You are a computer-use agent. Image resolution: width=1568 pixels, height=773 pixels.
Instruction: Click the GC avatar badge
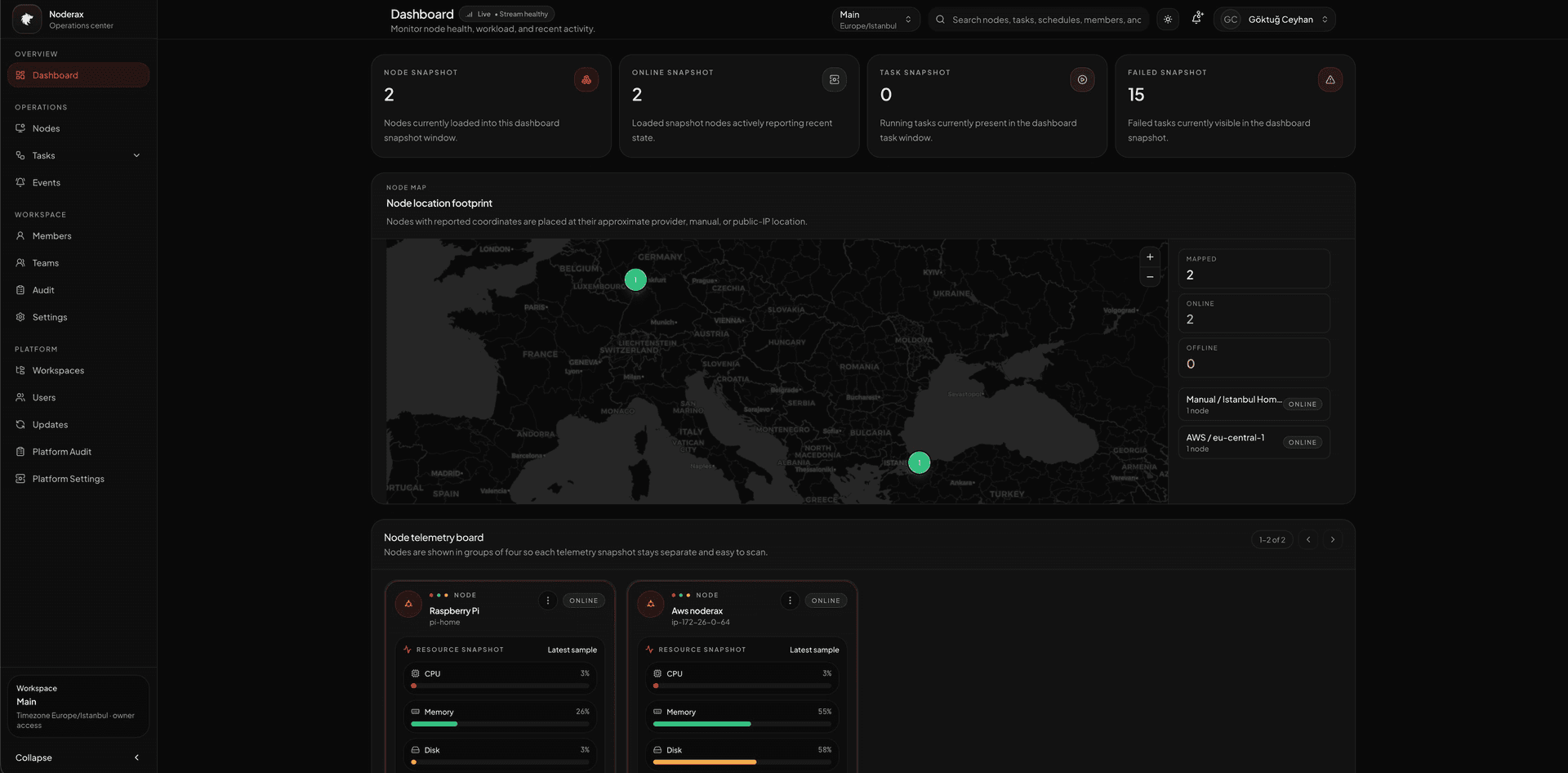tap(1231, 20)
